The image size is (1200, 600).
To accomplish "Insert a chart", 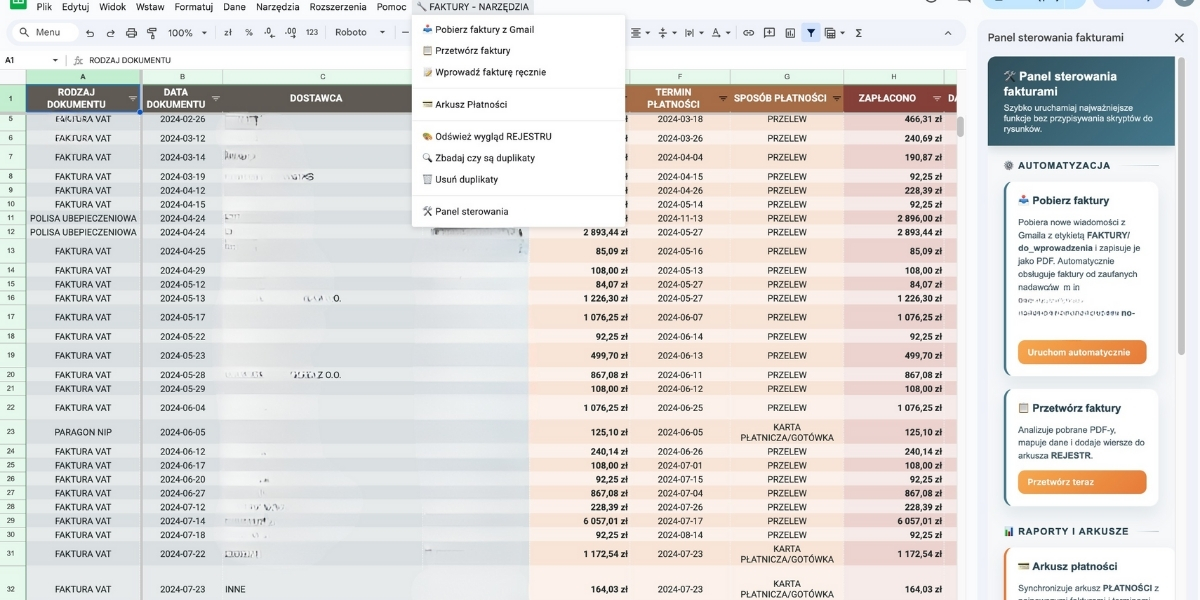I will [790, 32].
